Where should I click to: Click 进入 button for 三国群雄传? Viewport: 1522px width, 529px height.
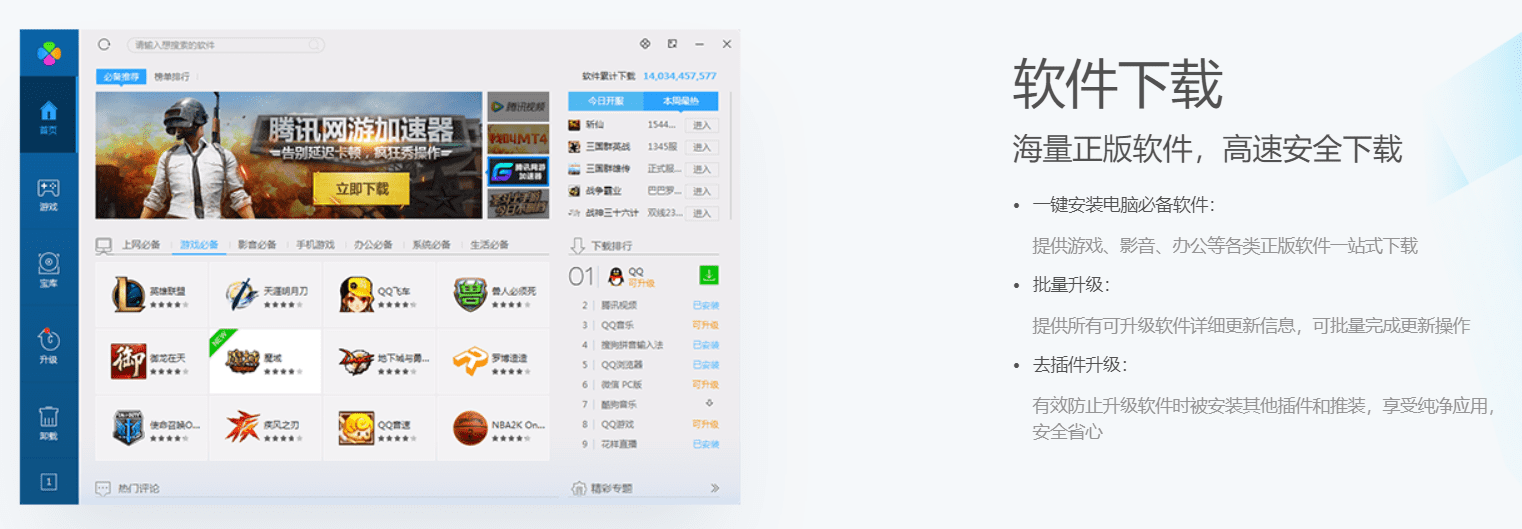pyautogui.click(x=701, y=169)
